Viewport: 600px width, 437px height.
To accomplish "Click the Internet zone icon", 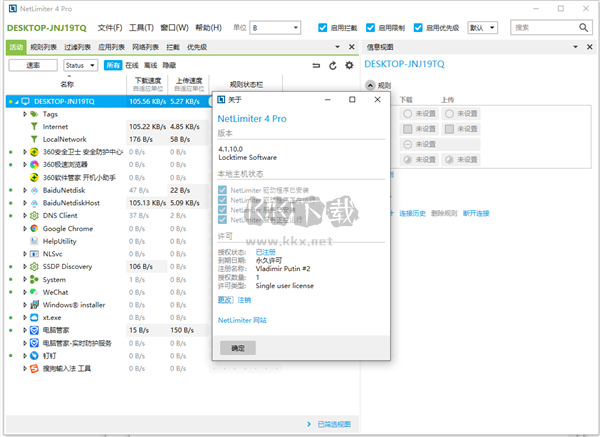I will click(x=34, y=127).
